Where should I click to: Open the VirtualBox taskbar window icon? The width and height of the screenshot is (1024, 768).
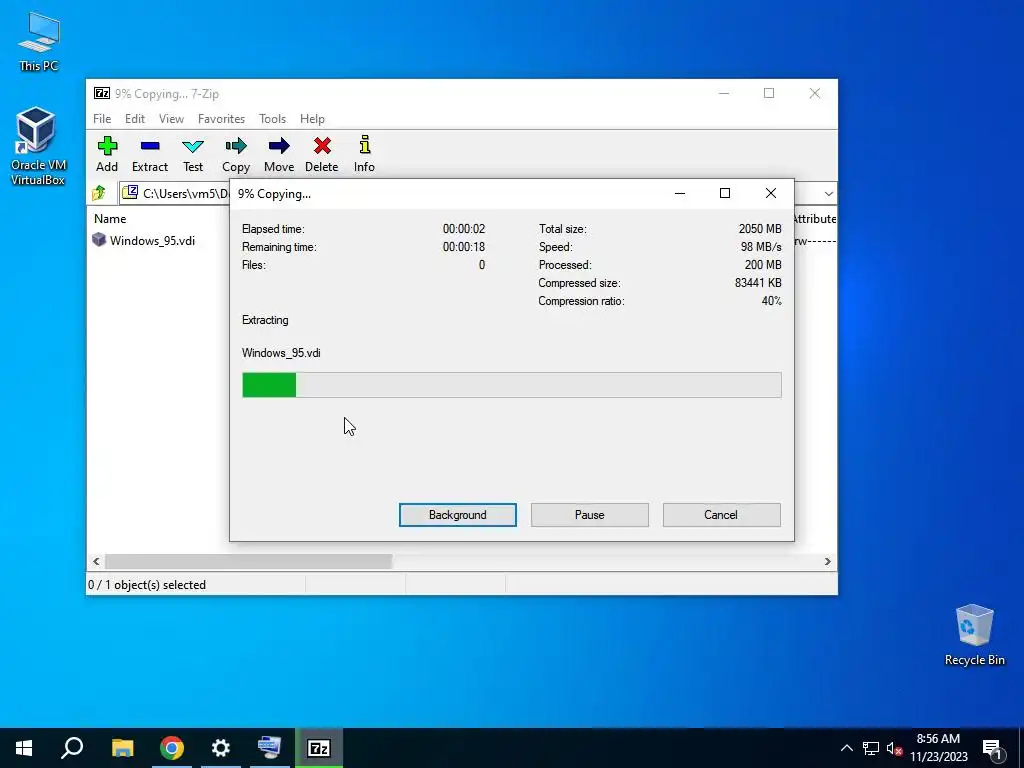pyautogui.click(x=270, y=748)
